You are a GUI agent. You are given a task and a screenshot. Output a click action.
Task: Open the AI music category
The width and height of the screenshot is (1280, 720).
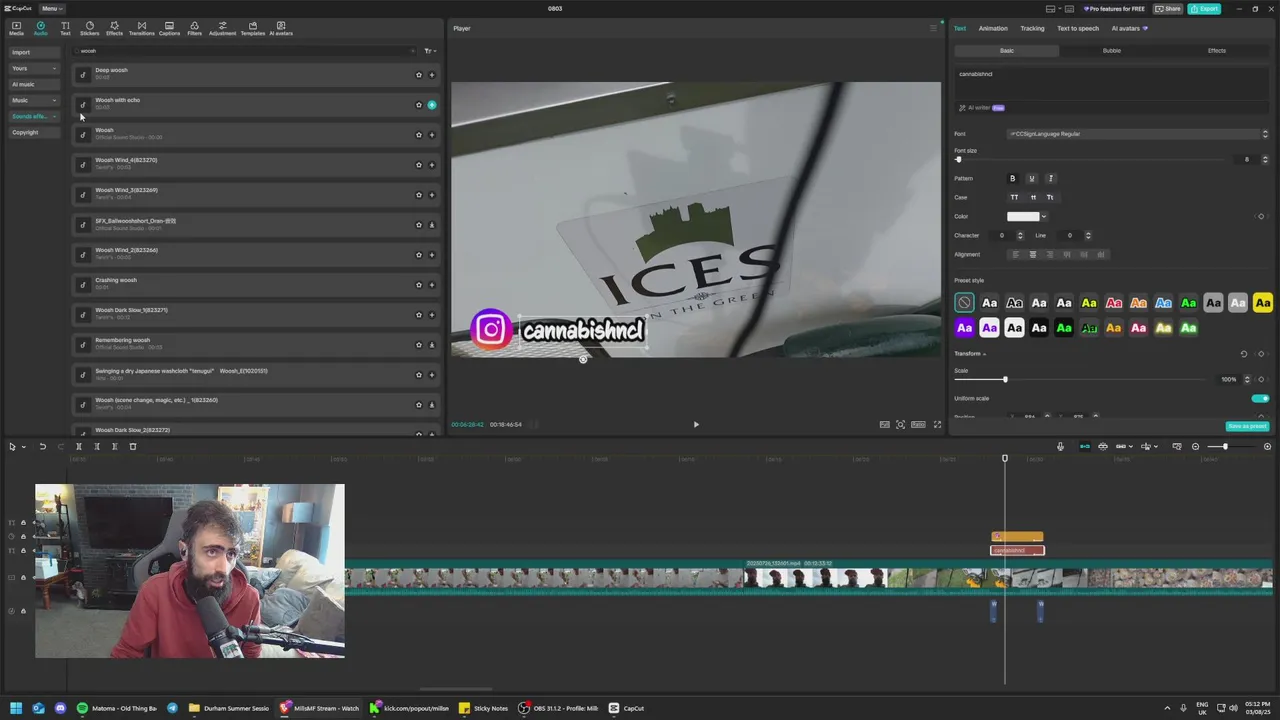[34, 84]
